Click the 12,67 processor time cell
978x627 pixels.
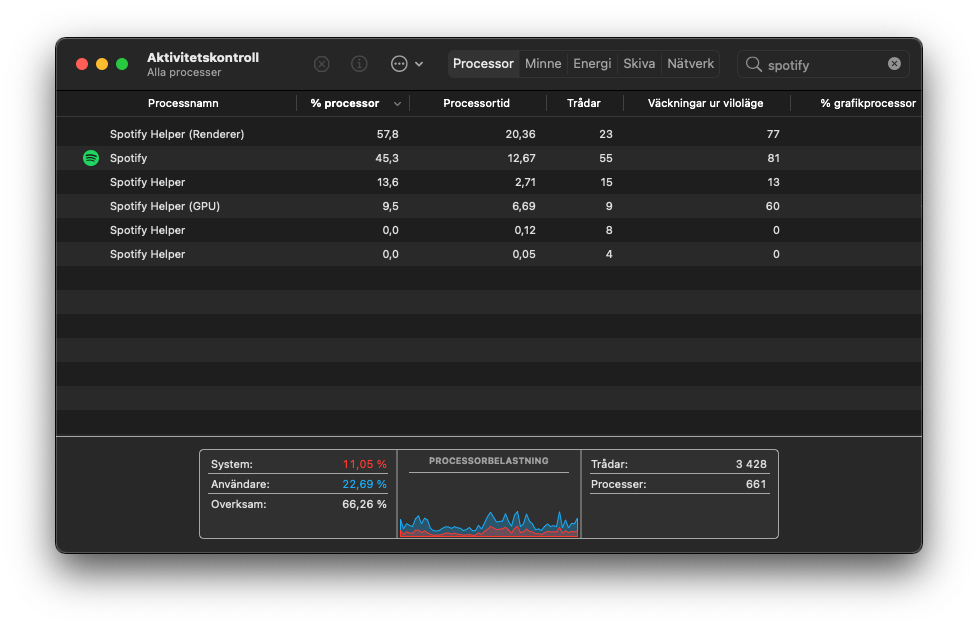click(521, 158)
